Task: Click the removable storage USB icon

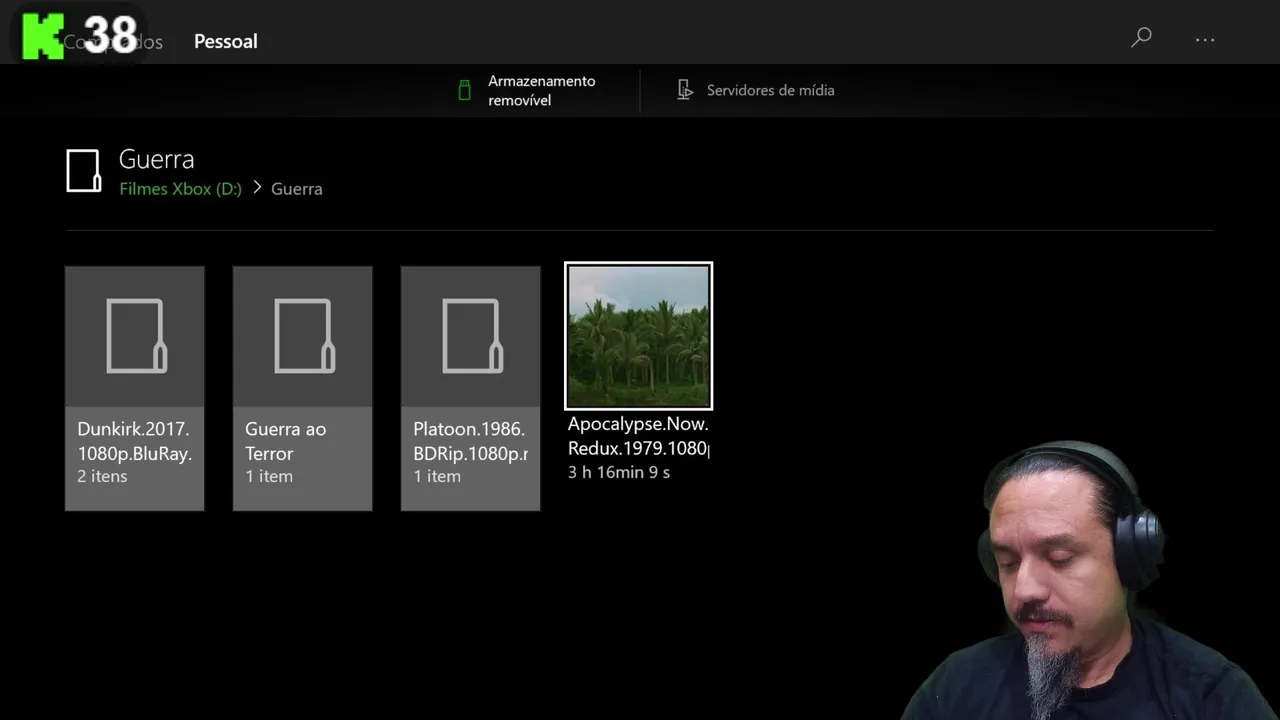Action: click(464, 90)
